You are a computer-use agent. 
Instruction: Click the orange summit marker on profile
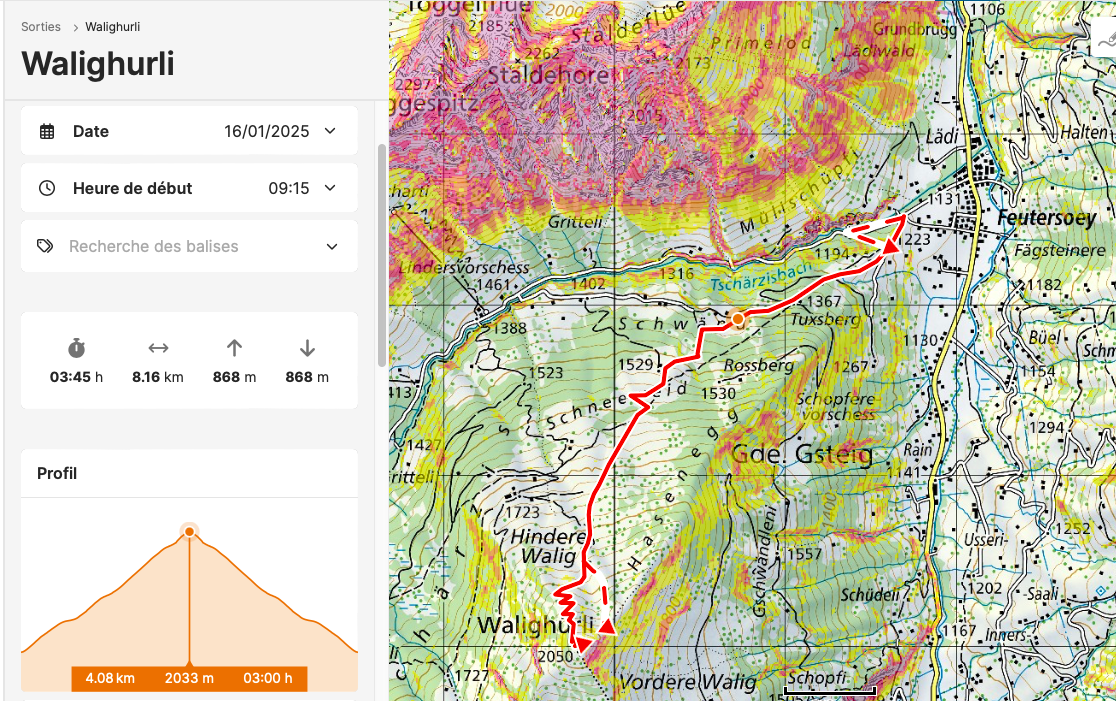189,531
